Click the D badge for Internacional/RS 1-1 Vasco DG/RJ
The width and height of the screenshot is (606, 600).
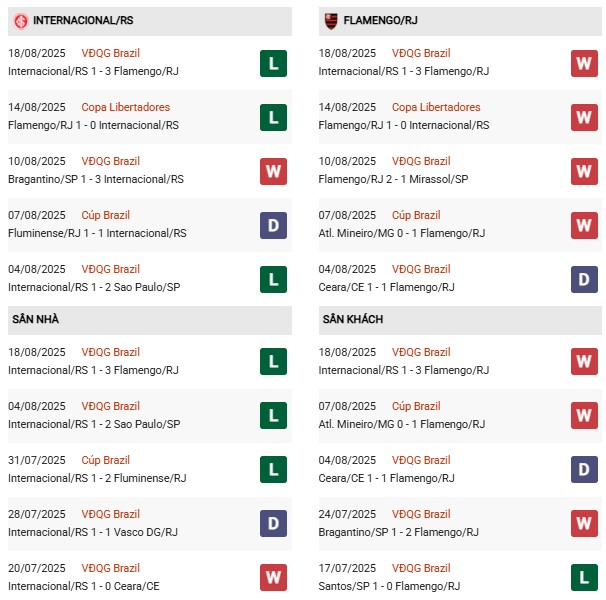[x=273, y=524]
